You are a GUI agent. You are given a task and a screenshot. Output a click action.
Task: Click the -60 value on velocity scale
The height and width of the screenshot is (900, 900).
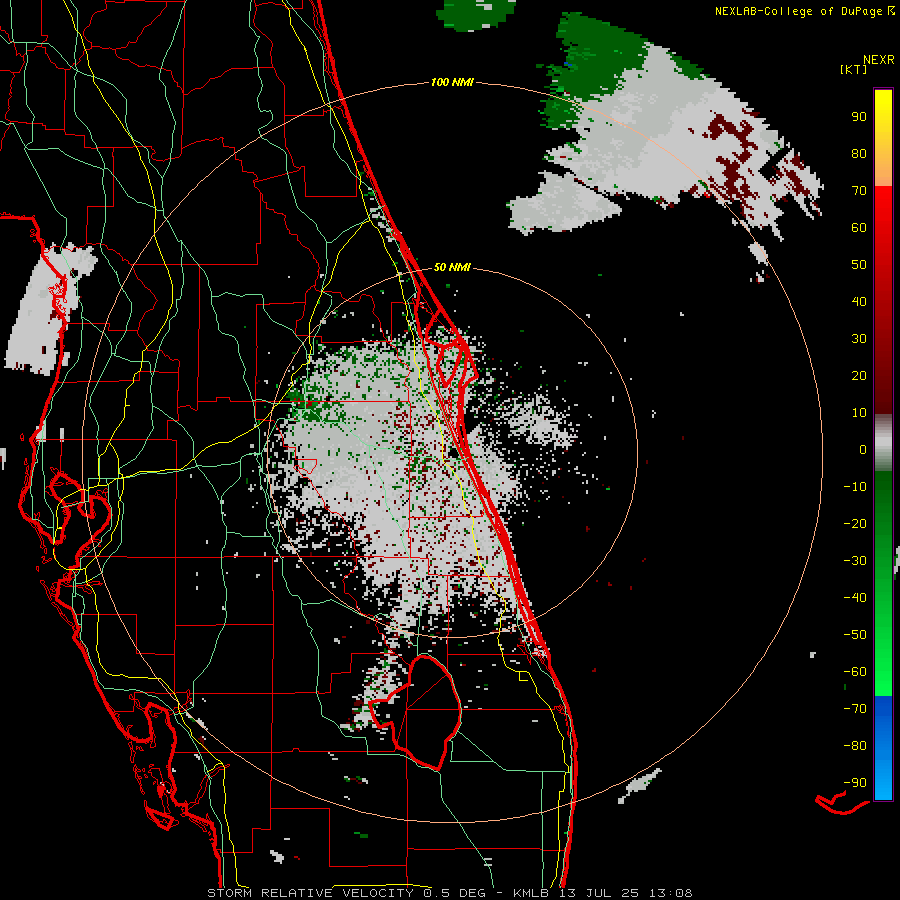tap(855, 672)
